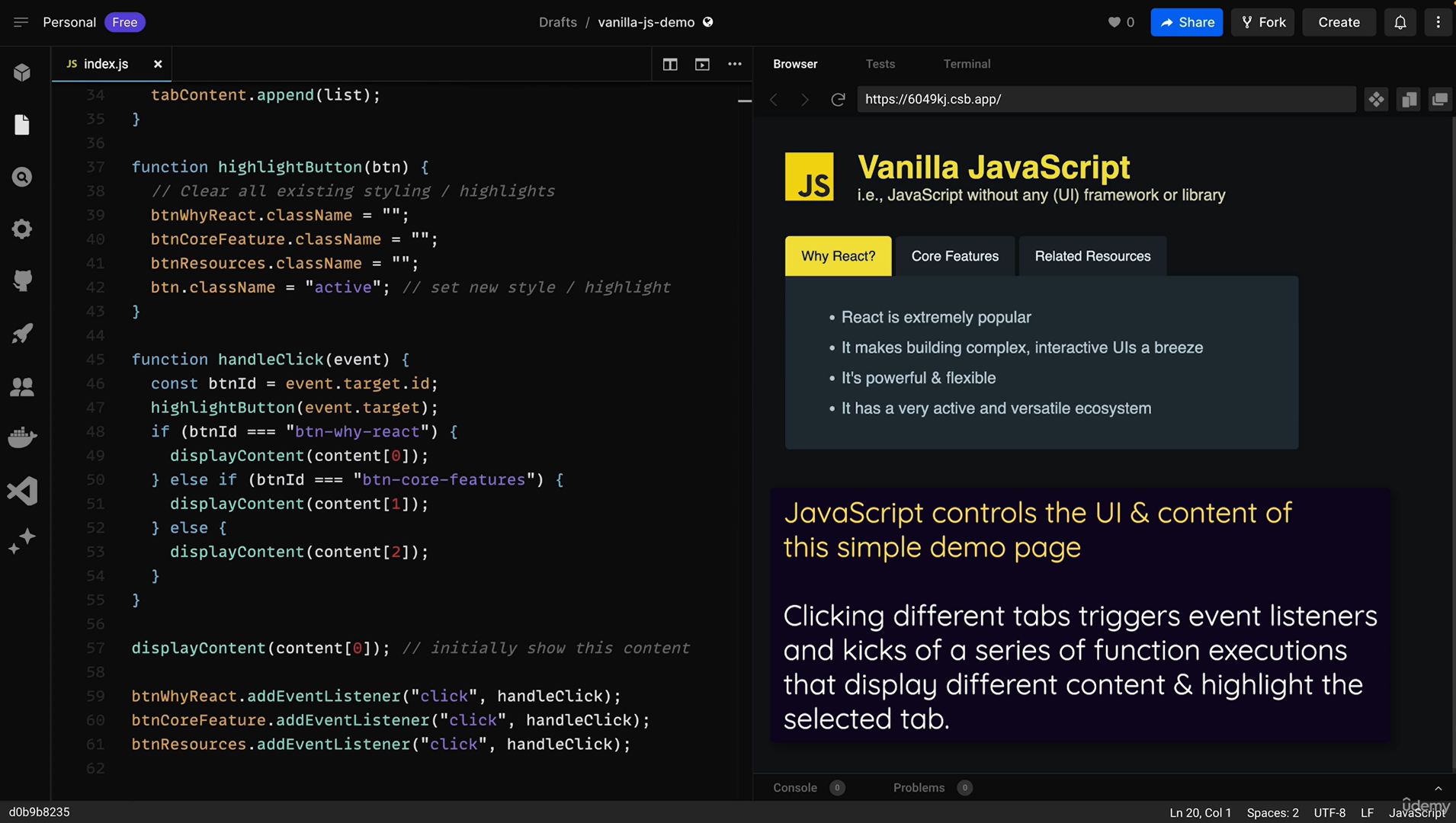Open the search icon in sidebar

tap(22, 177)
